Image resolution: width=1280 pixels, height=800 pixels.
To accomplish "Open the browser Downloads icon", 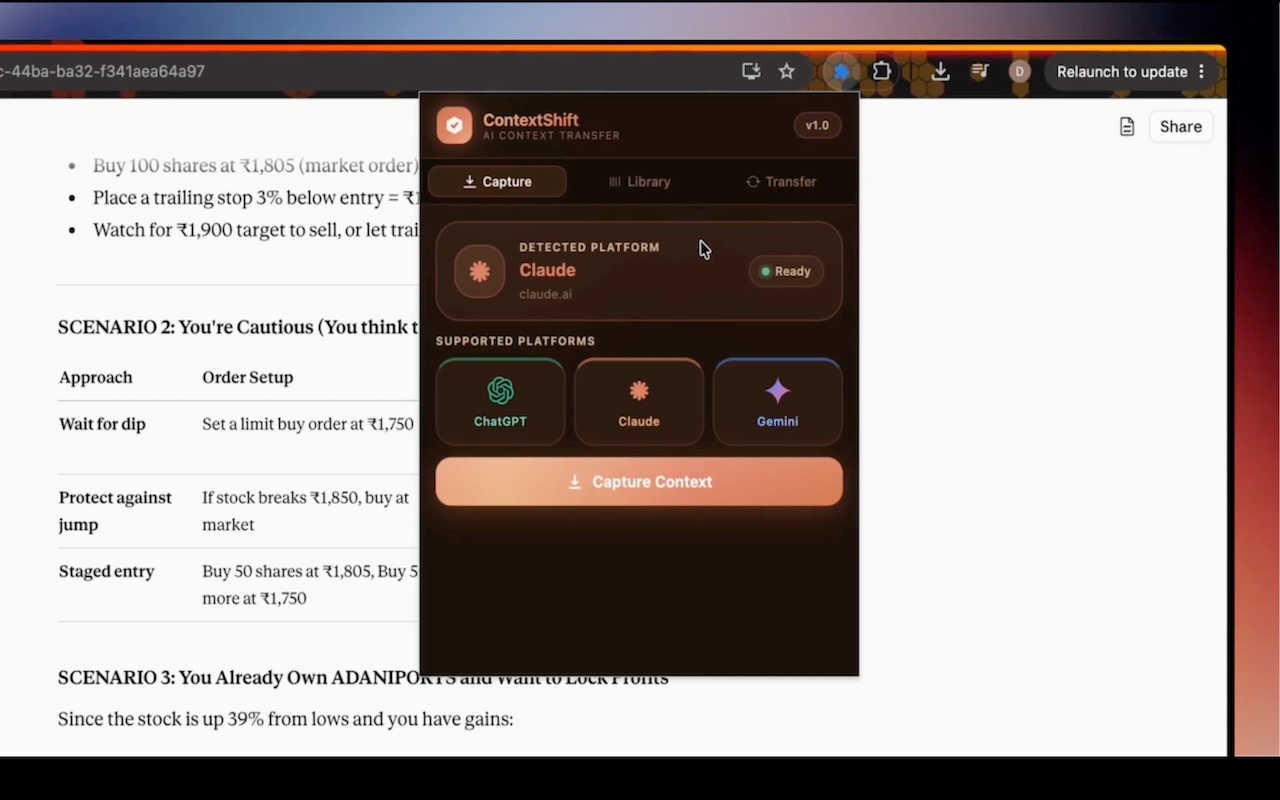I will pos(940,72).
